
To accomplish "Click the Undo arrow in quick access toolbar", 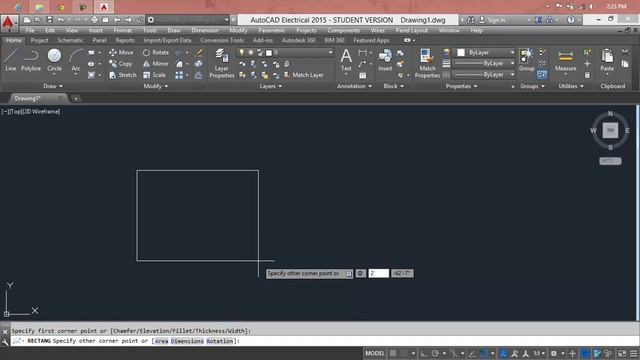I will [x=61, y=20].
